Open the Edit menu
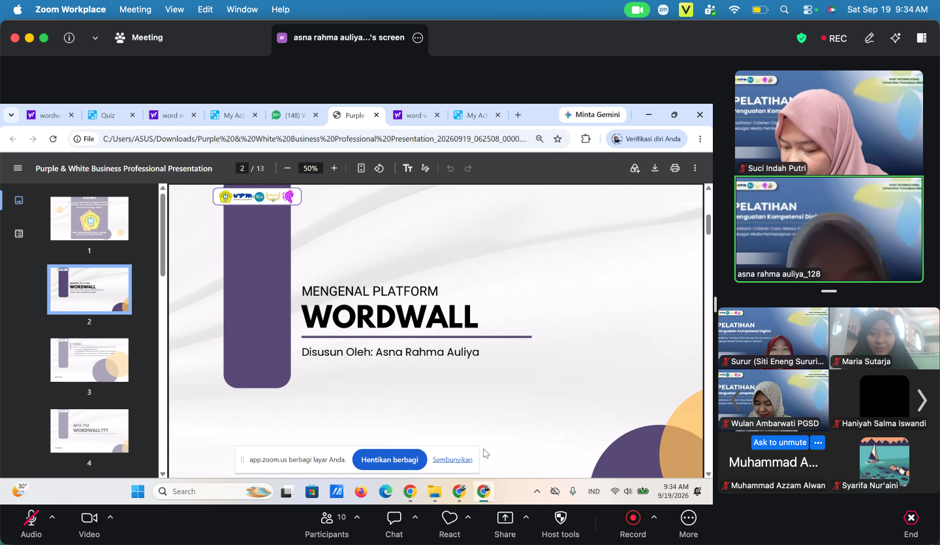This screenshot has height=545, width=940. click(x=205, y=10)
